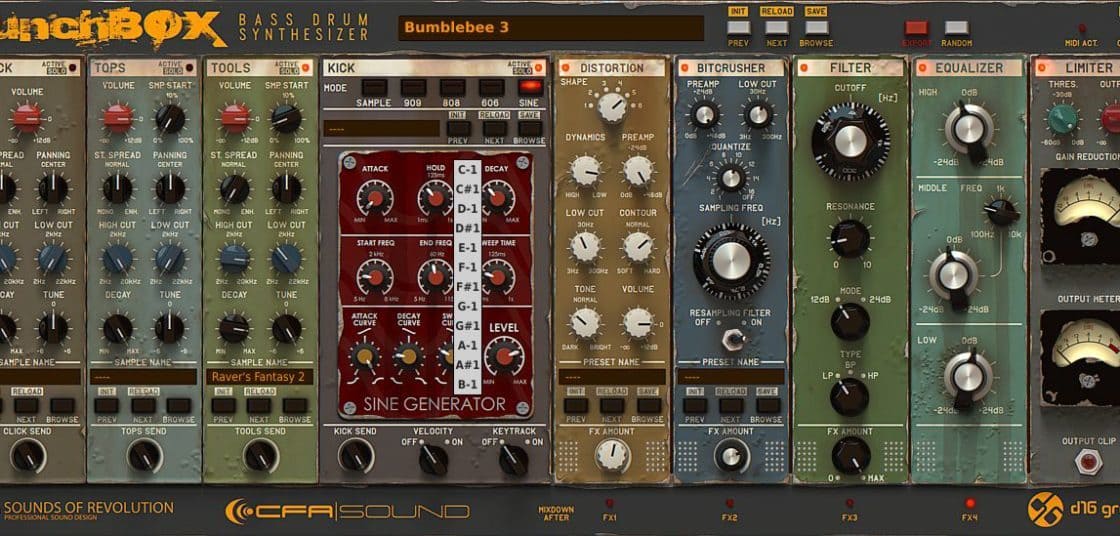Open the Raver's Fantasy 2 sample name field

[260, 377]
